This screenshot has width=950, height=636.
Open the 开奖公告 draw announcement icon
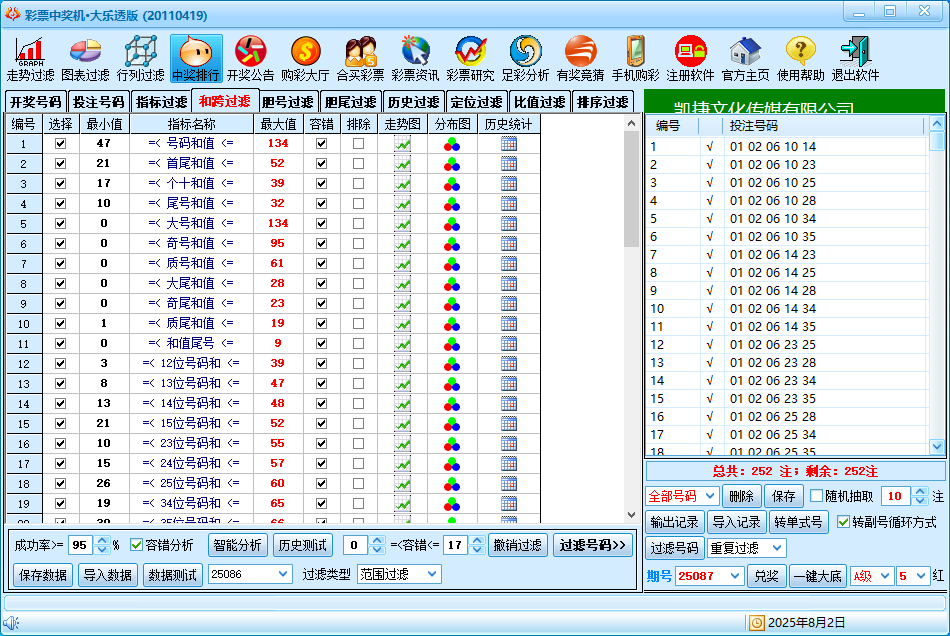(x=250, y=58)
